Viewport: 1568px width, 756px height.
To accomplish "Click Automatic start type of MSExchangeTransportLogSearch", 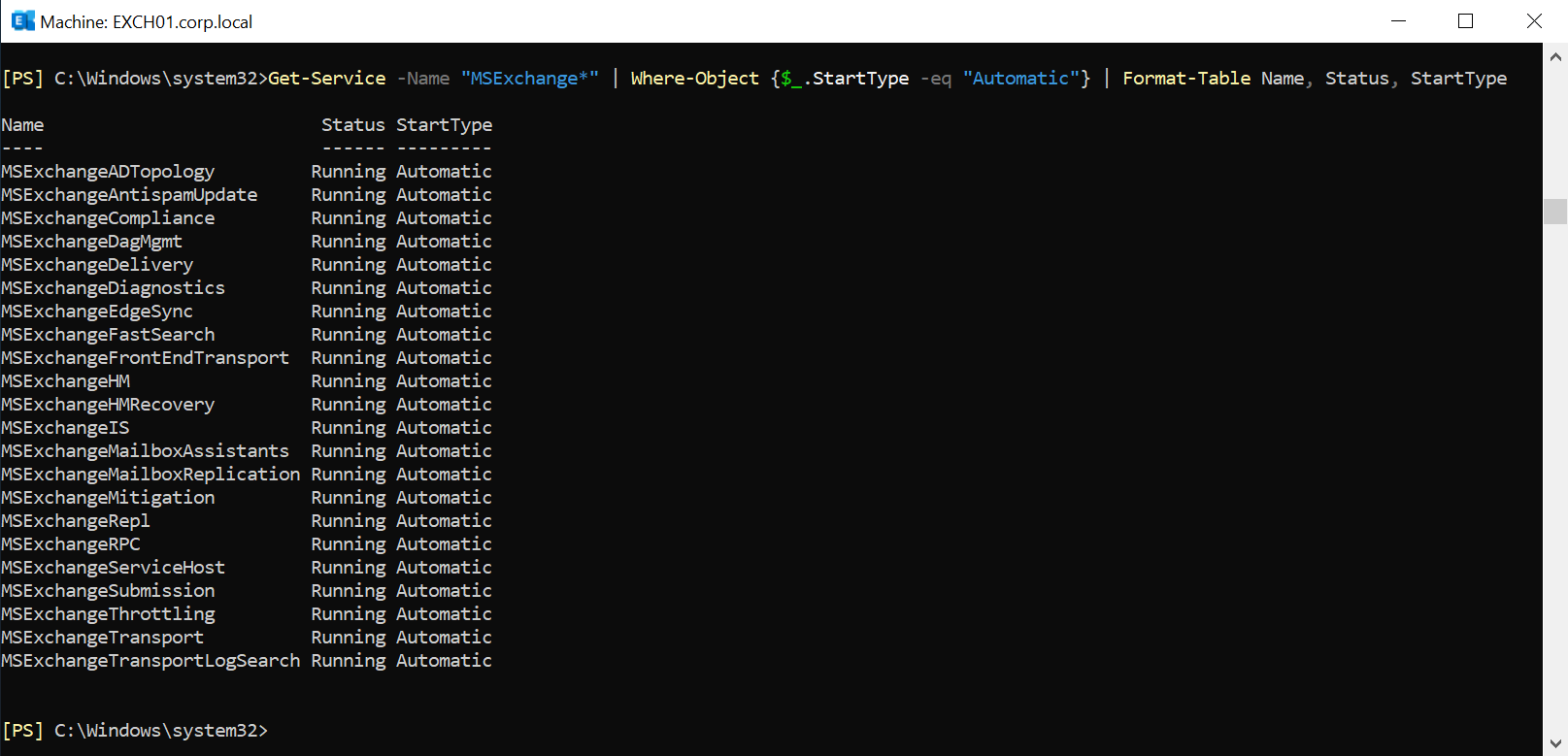I will pyautogui.click(x=444, y=661).
